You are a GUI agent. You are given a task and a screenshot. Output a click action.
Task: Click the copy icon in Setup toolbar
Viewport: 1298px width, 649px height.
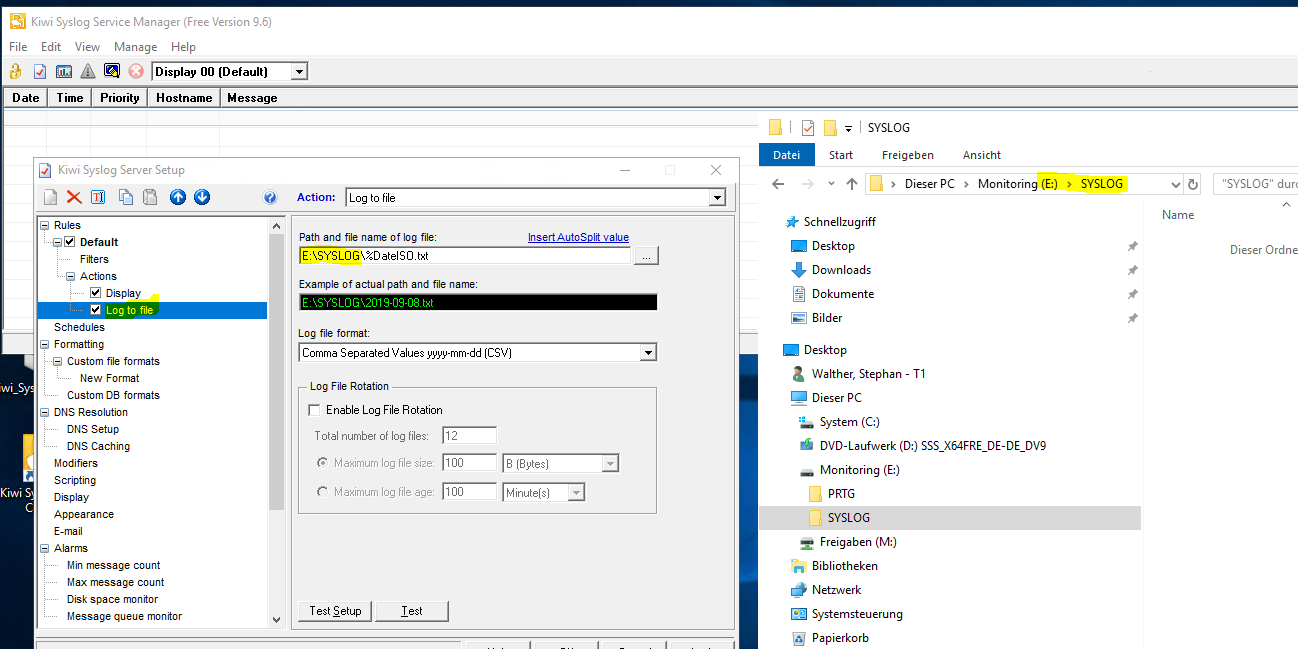pyautogui.click(x=126, y=197)
